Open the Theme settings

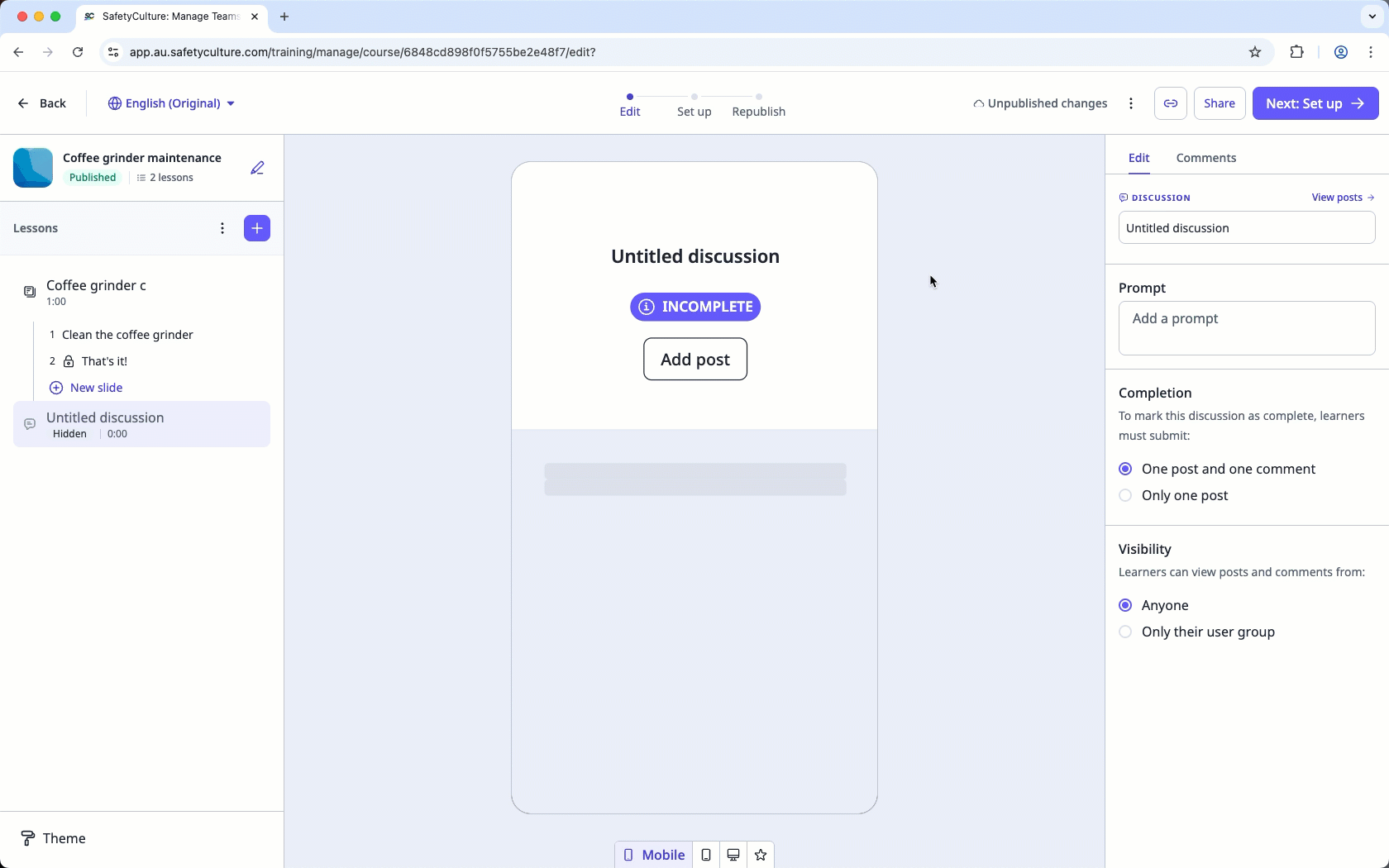coord(53,838)
